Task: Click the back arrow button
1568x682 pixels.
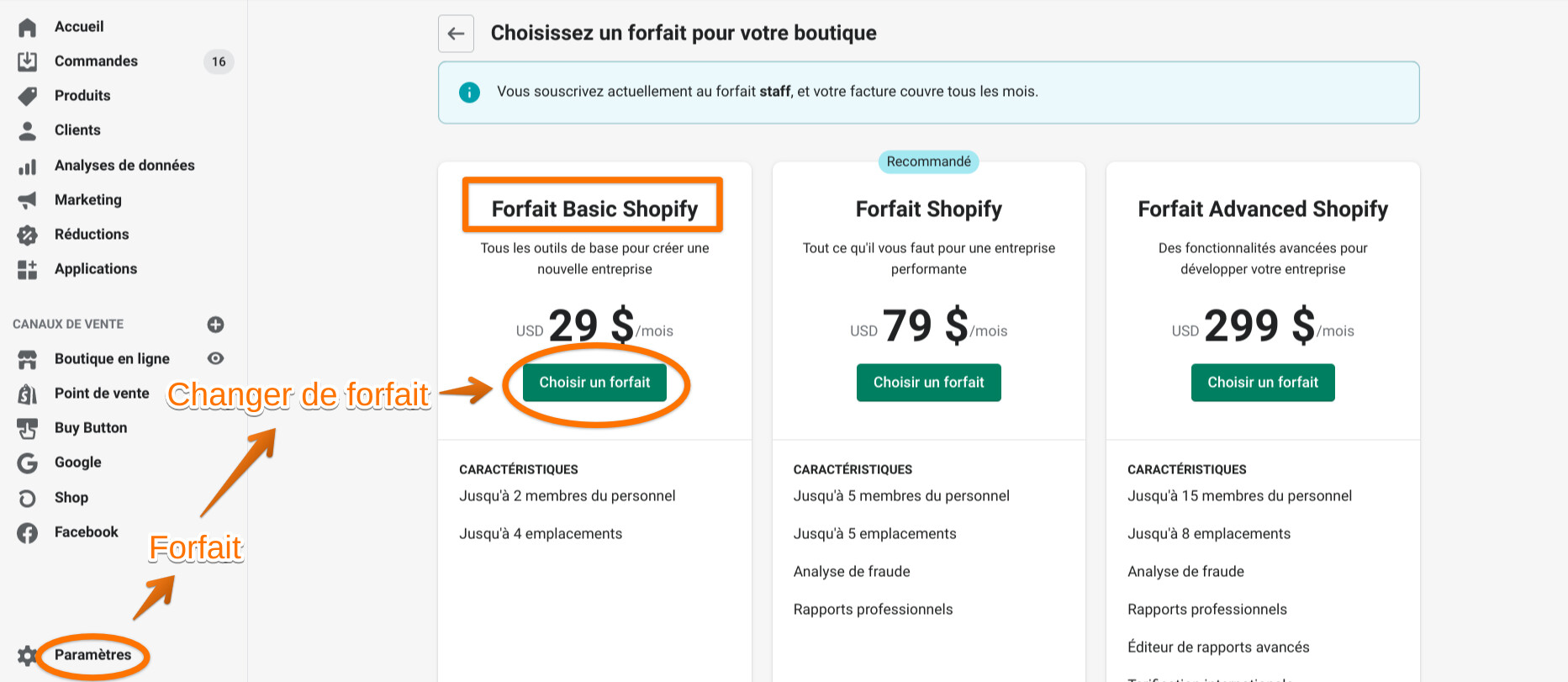Action: (456, 34)
